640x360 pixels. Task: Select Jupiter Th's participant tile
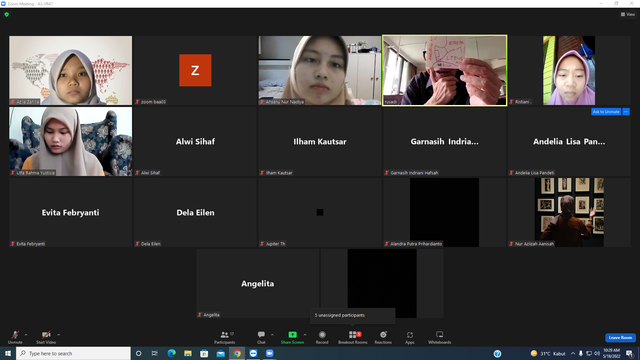point(320,212)
